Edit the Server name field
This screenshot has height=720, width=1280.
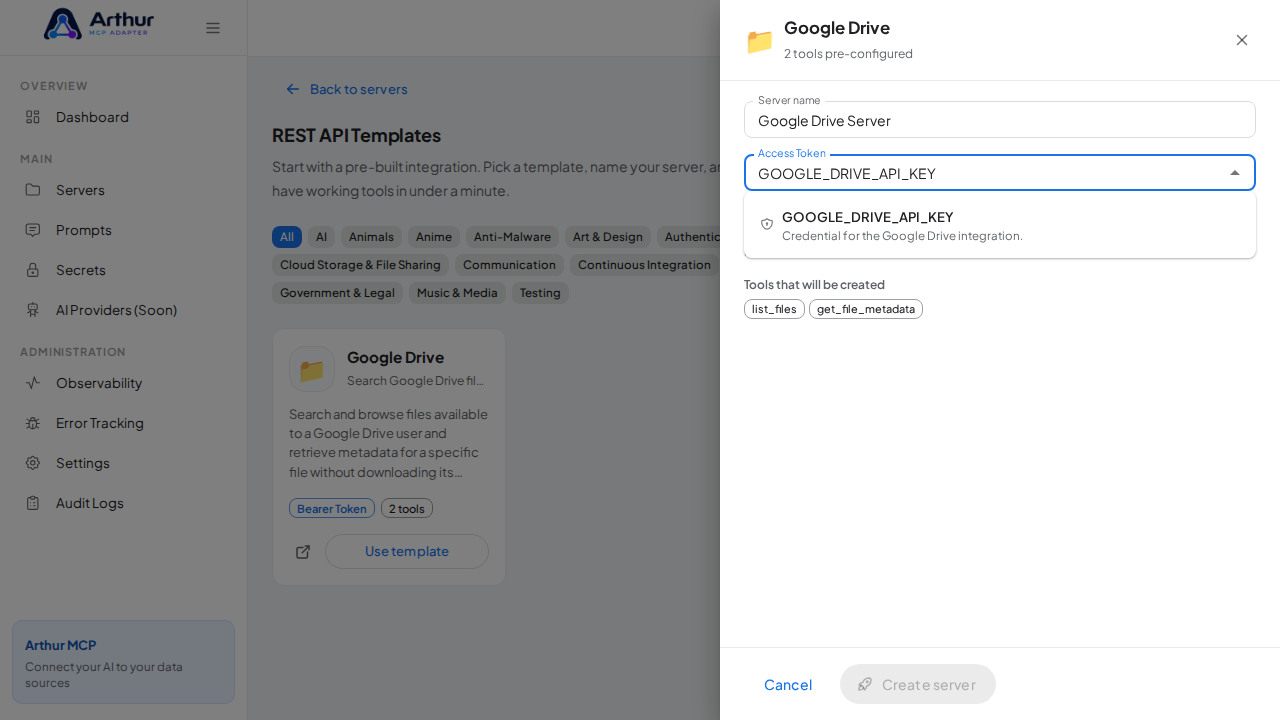pyautogui.click(x=1000, y=120)
